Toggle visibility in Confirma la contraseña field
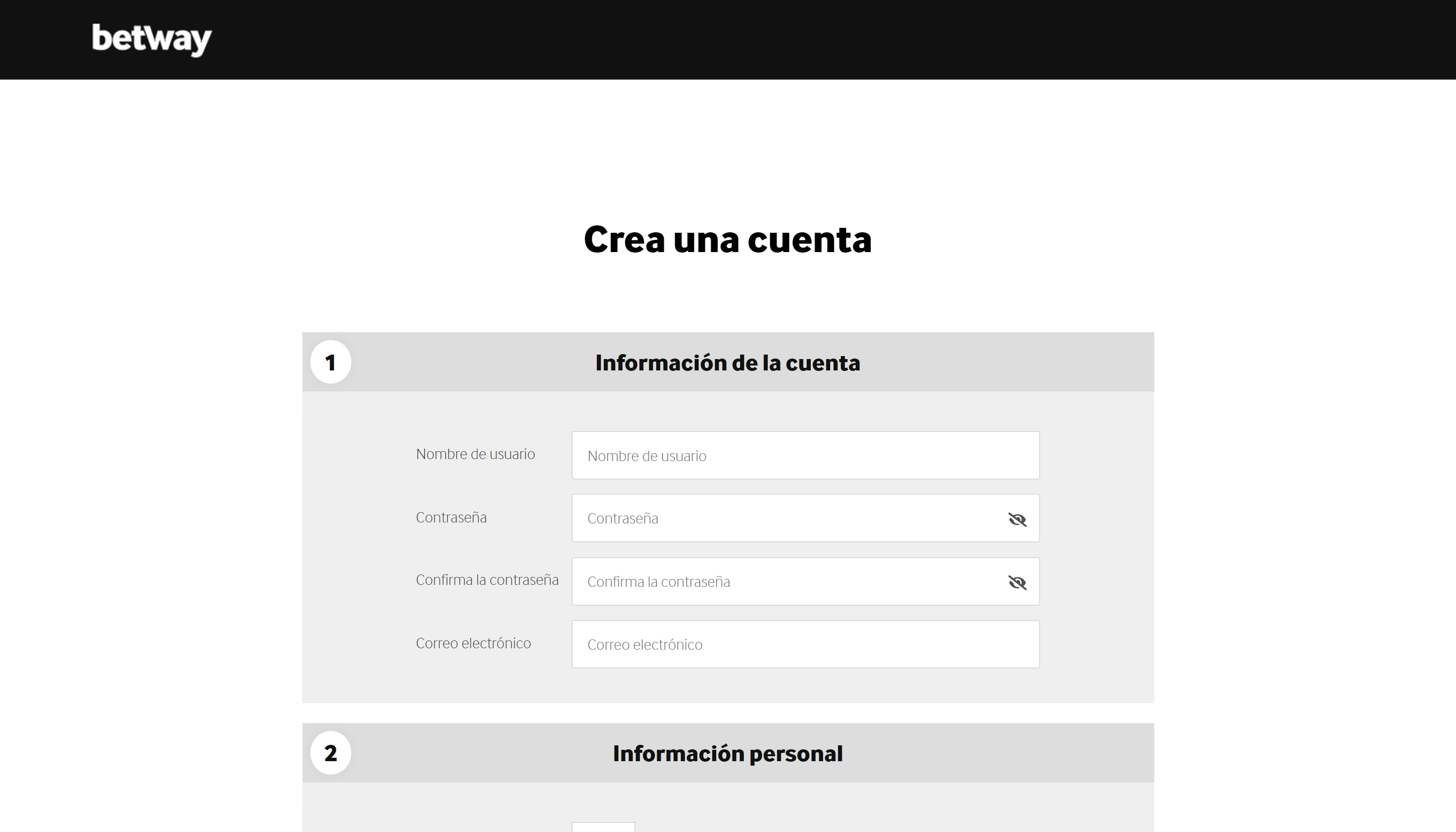 [x=1017, y=582]
